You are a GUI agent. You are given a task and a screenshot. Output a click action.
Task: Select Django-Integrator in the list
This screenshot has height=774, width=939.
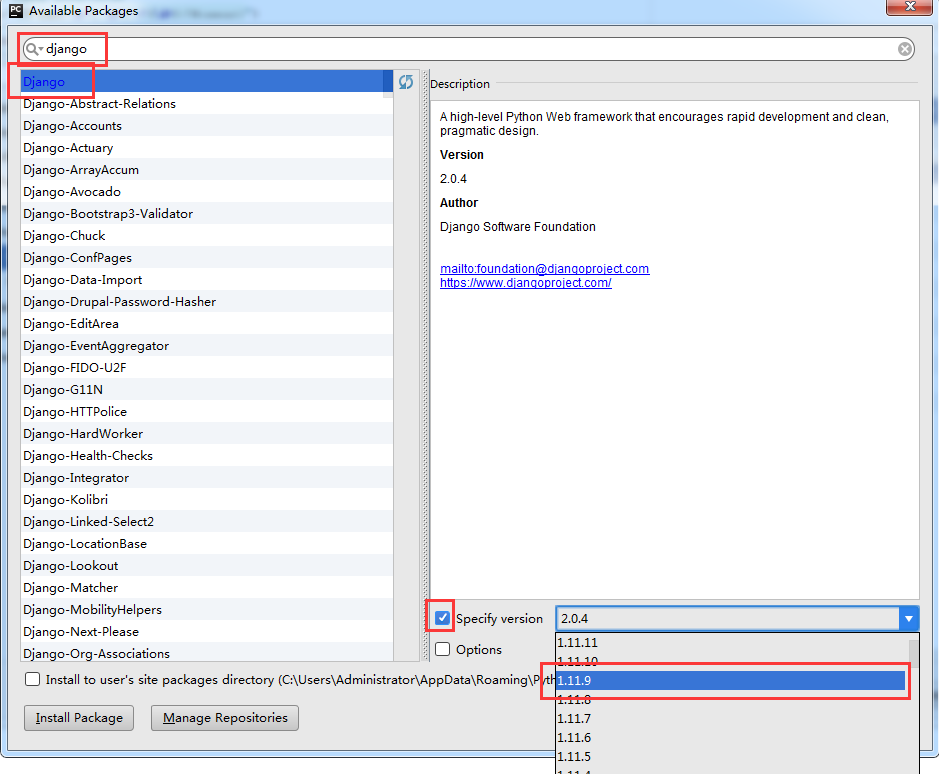(x=207, y=477)
